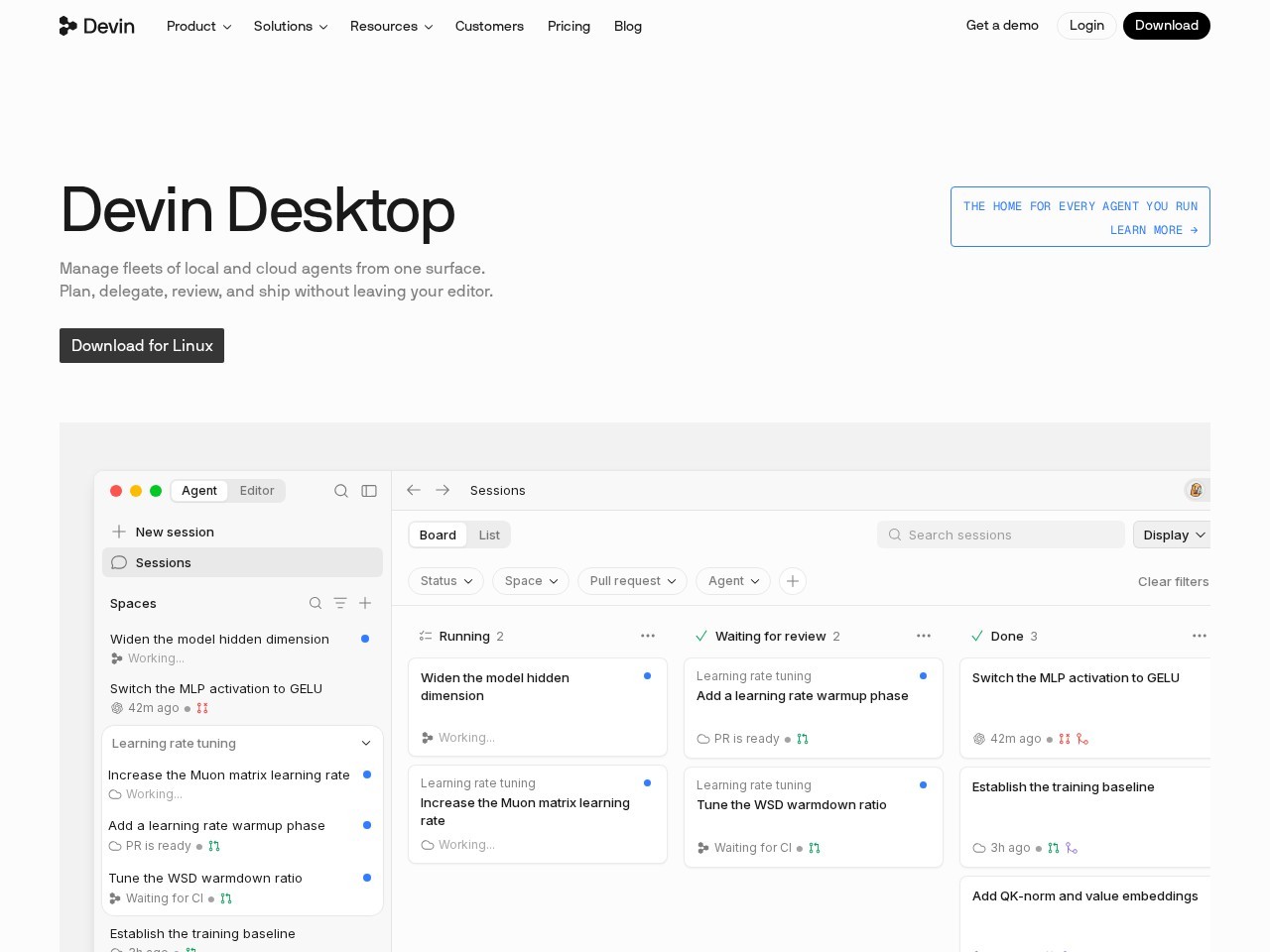
Task: Click the Login button
Action: pyautogui.click(x=1086, y=26)
